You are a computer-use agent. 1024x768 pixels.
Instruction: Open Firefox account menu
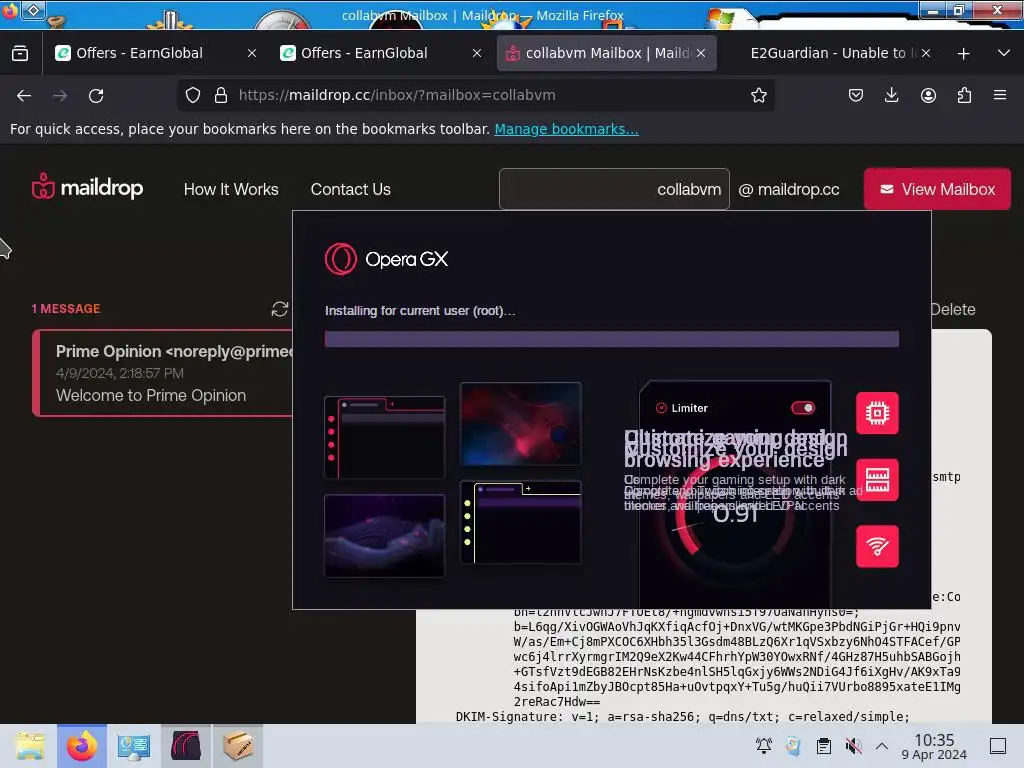pos(928,95)
